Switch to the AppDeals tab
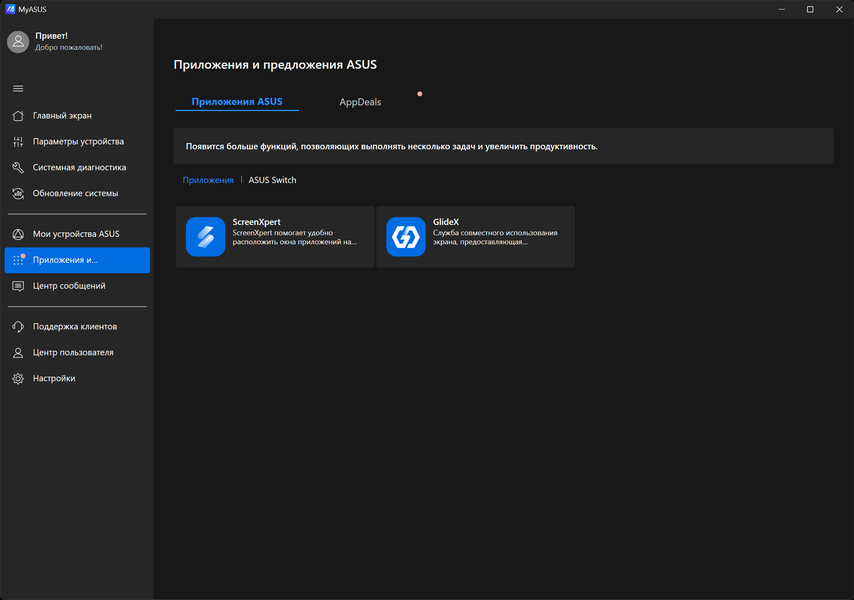This screenshot has width=854, height=600. pyautogui.click(x=360, y=102)
